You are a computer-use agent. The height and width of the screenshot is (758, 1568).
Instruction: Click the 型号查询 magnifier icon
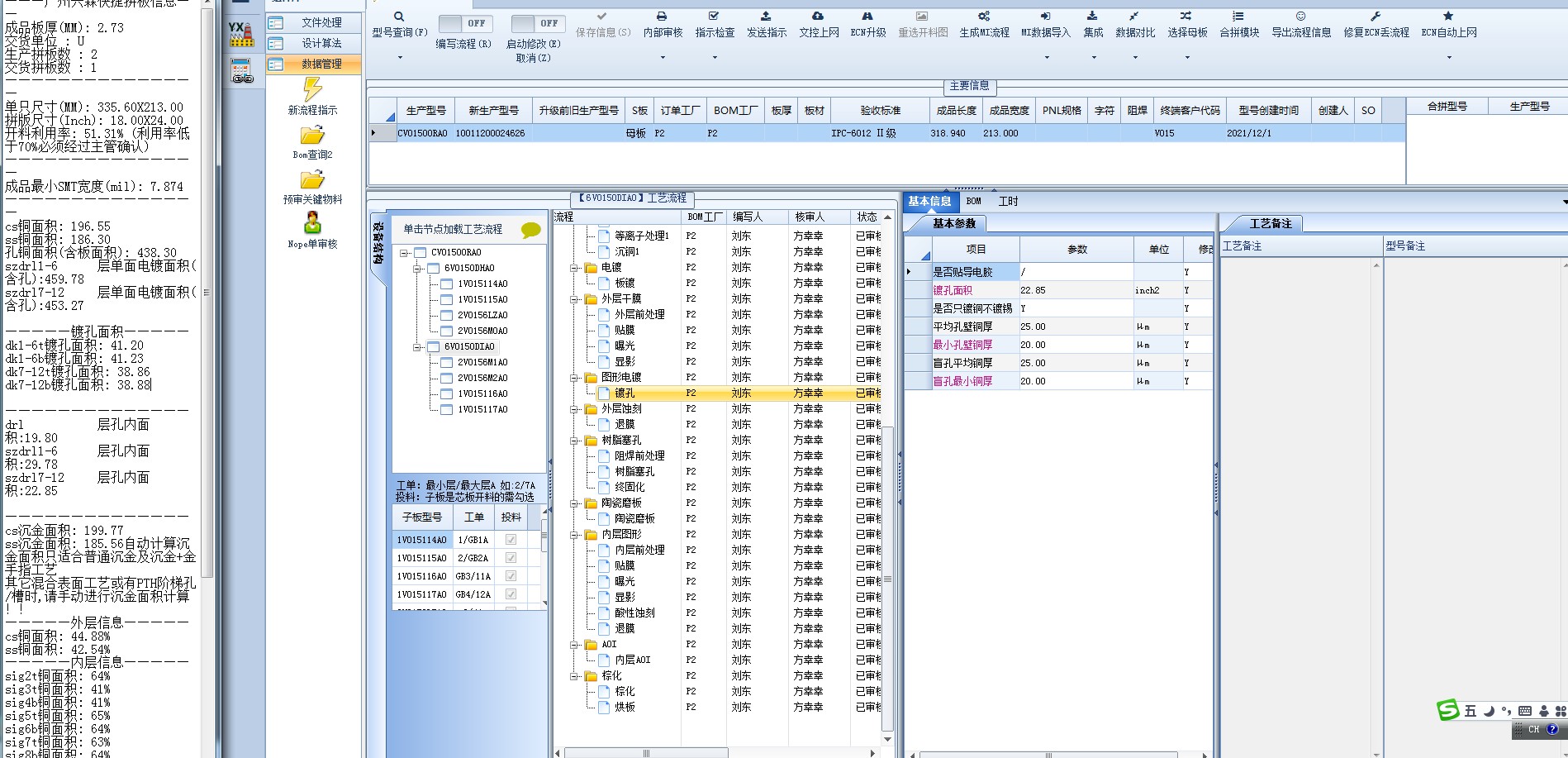pyautogui.click(x=399, y=17)
